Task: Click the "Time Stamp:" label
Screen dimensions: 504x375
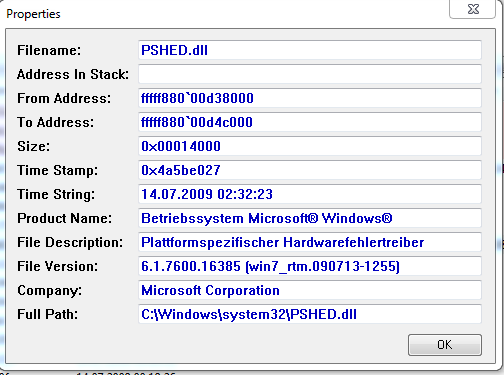Action: 58,170
